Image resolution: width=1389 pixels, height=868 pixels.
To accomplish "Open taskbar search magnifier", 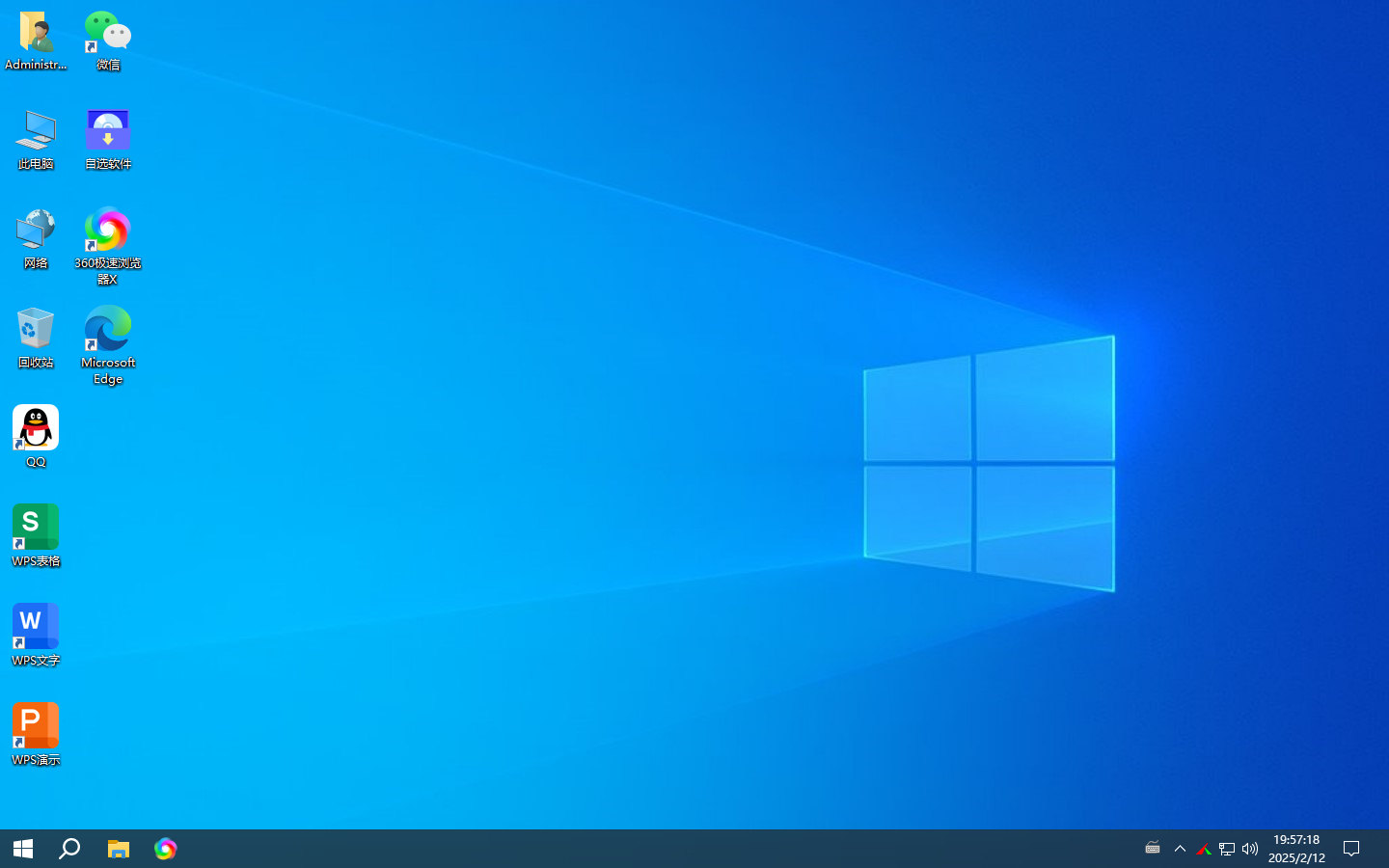I will [69, 849].
